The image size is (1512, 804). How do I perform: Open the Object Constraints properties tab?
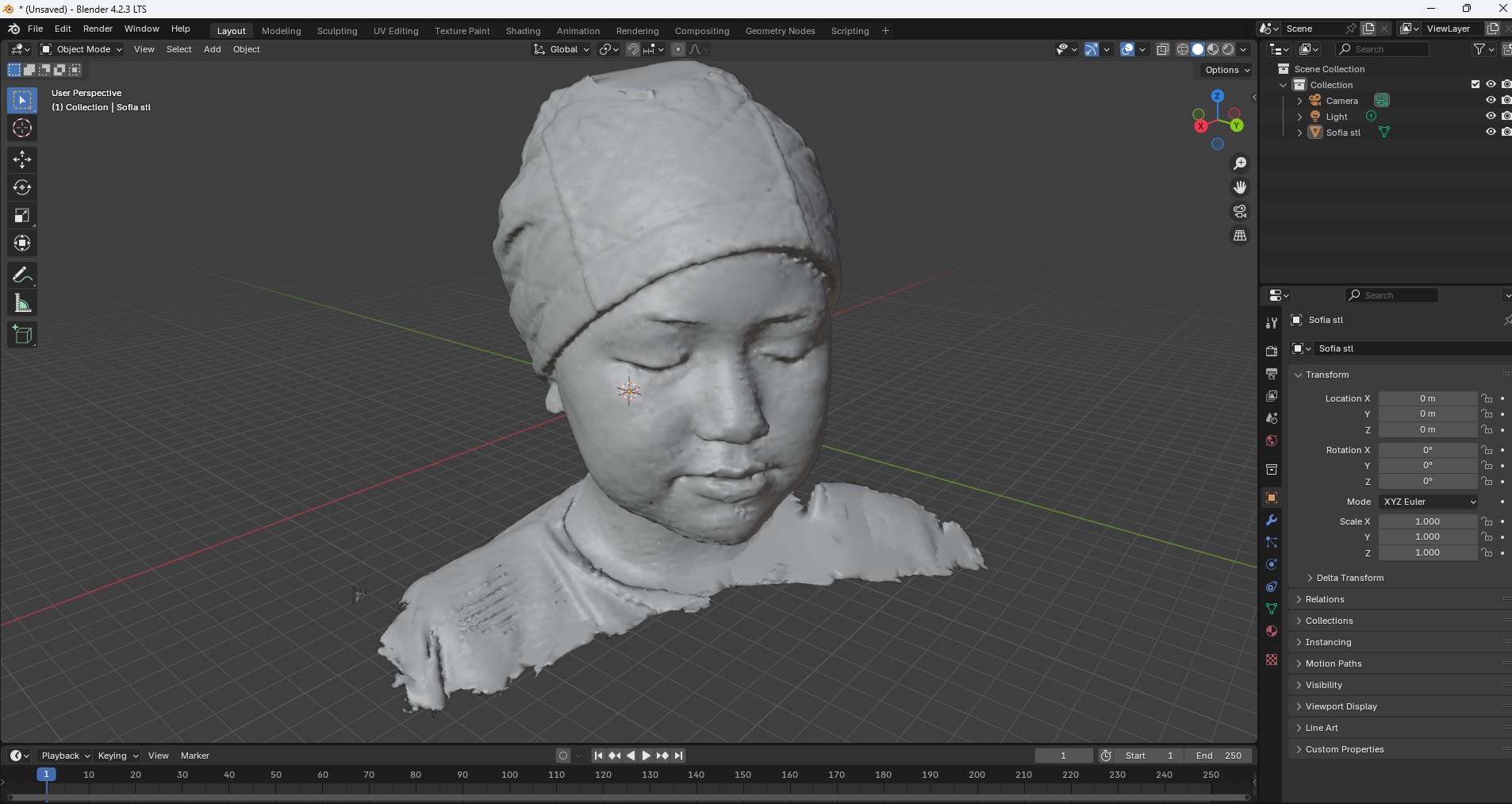tap(1272, 587)
